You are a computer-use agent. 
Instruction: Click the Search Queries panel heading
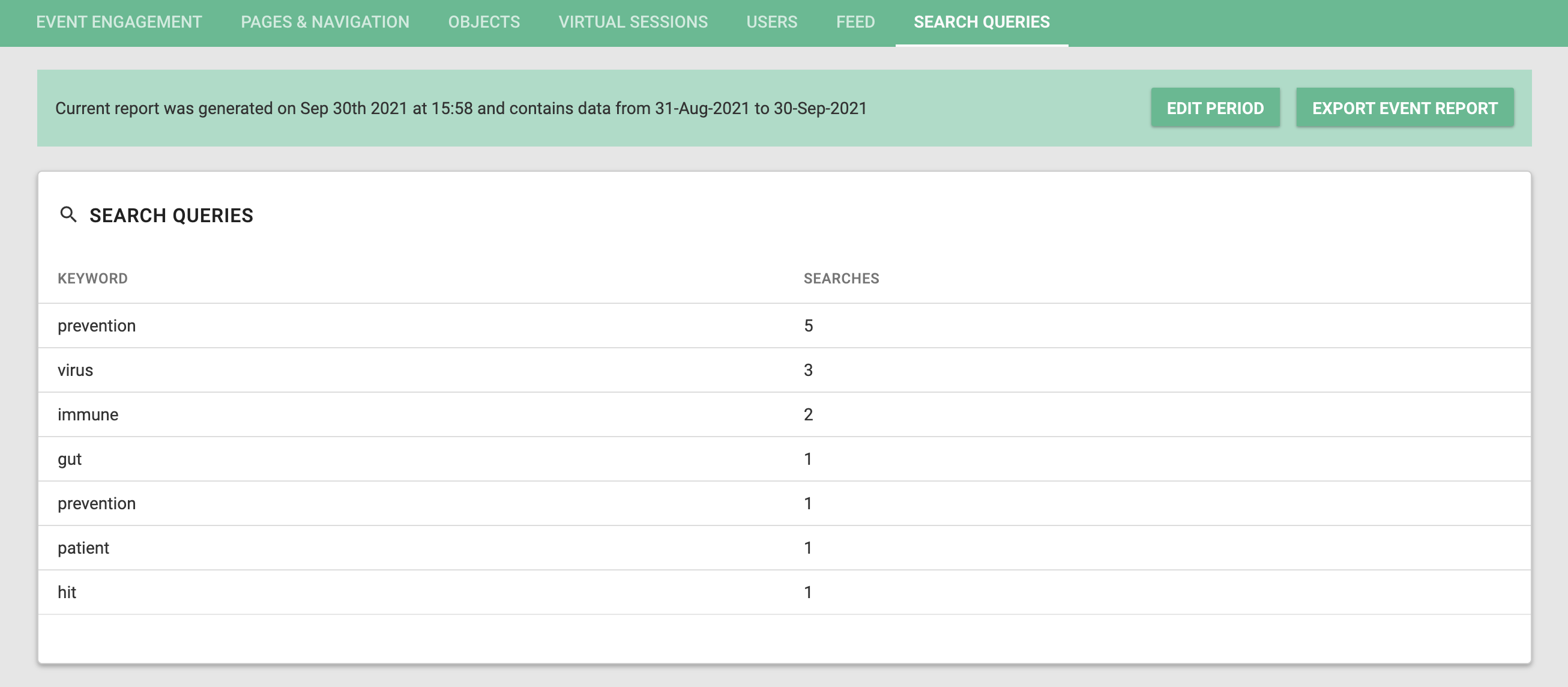(171, 216)
